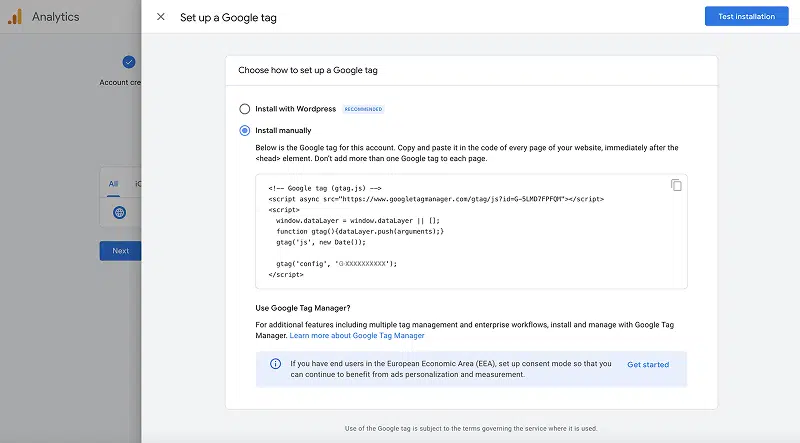
Task: Click the Next button behind the panel
Action: pyautogui.click(x=120, y=251)
